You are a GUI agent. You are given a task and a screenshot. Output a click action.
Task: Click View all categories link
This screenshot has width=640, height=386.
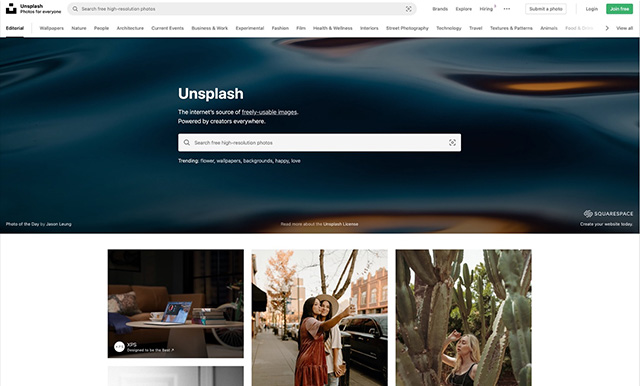coord(624,28)
